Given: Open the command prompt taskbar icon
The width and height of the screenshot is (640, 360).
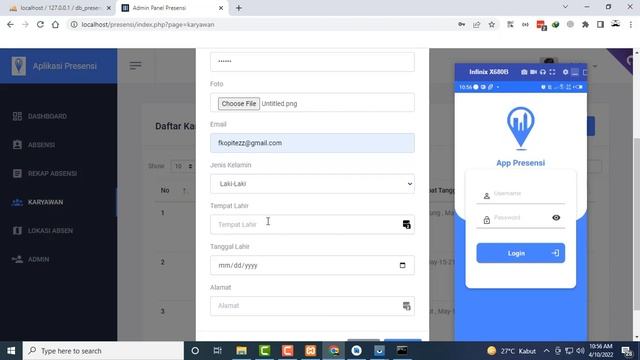Looking at the screenshot, I should [402, 351].
